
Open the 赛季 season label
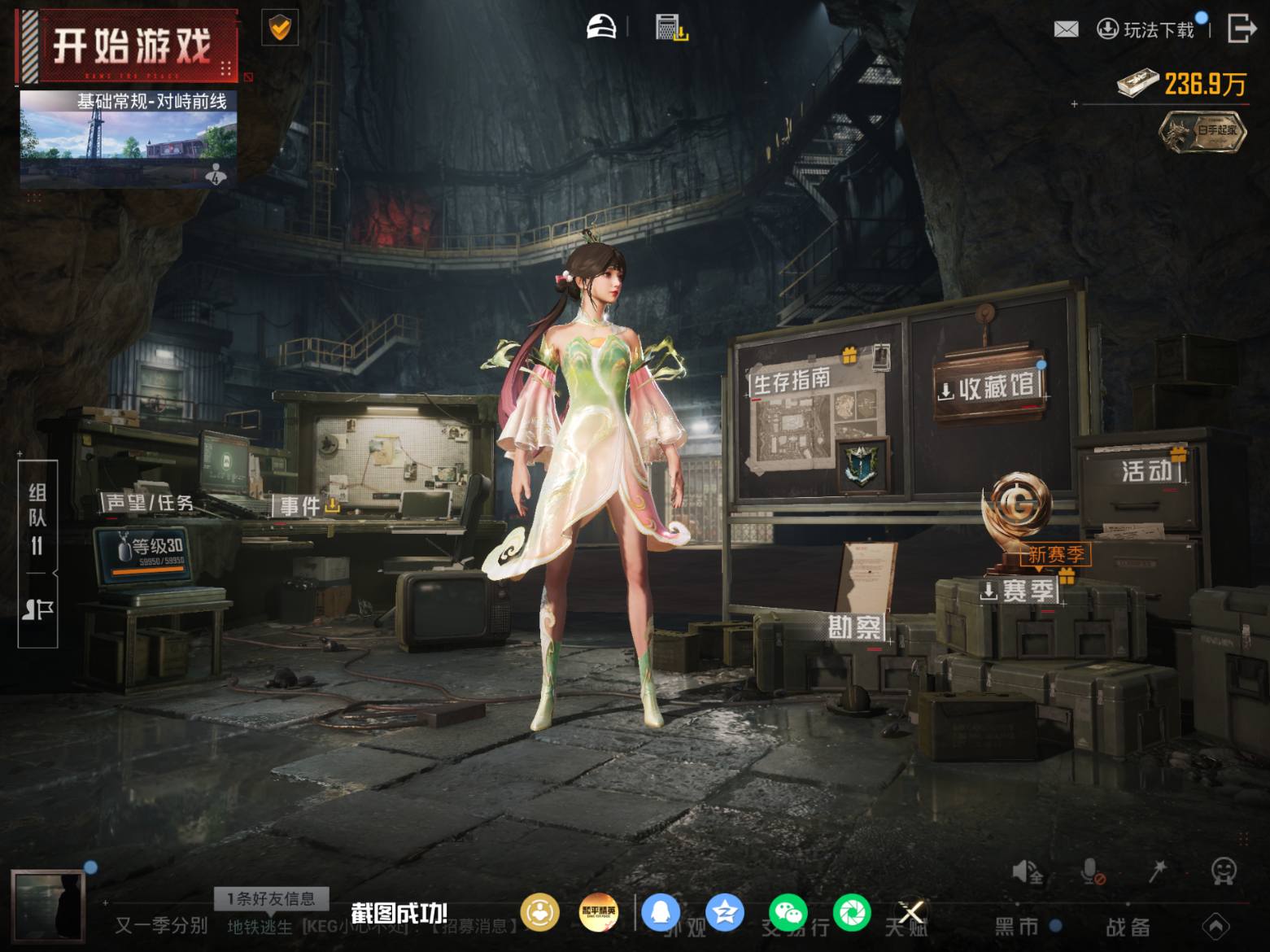point(1019,591)
